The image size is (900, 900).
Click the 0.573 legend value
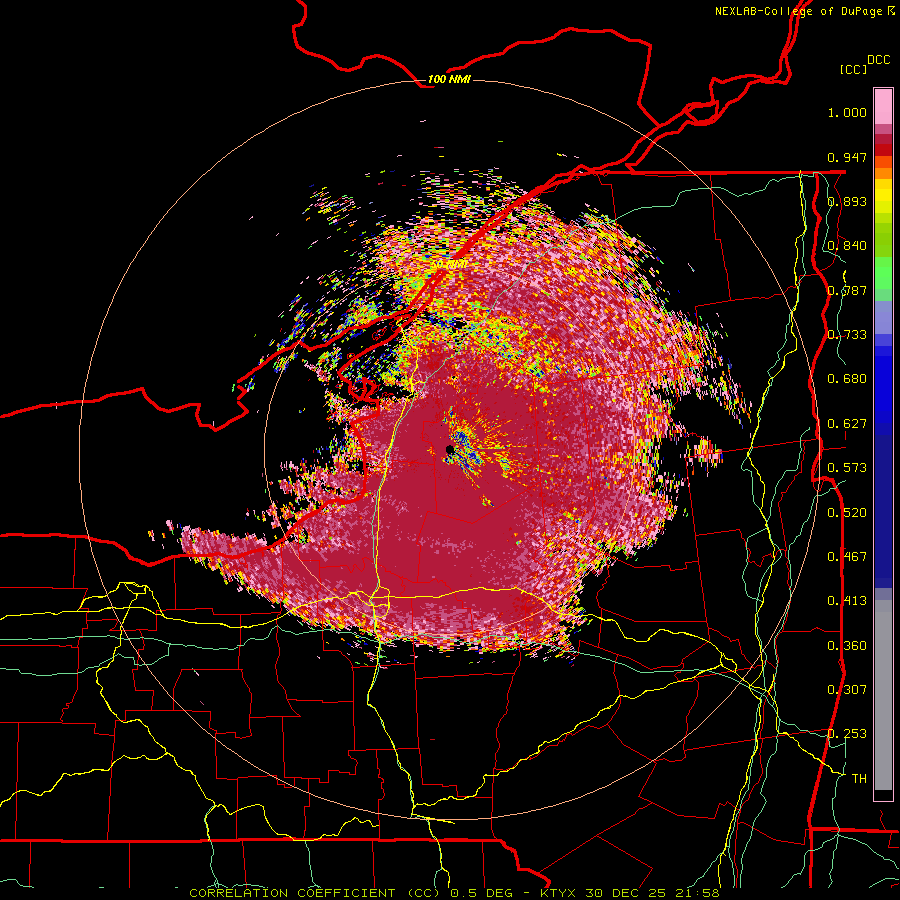point(847,468)
